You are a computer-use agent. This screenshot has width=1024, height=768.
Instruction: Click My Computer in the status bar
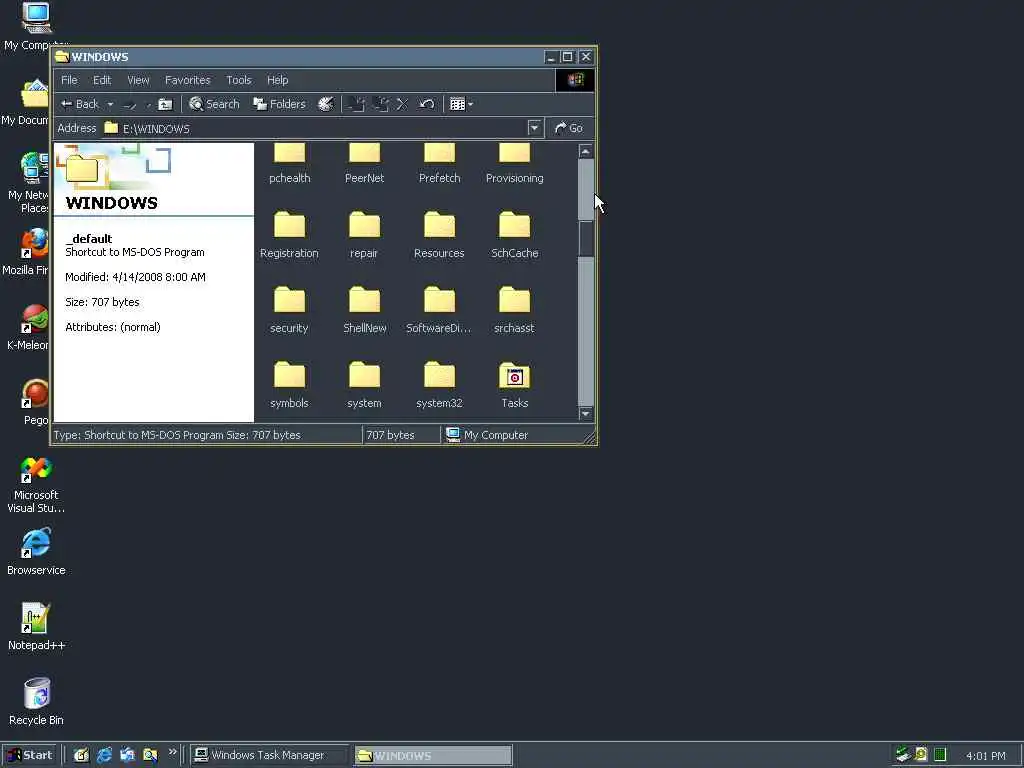point(487,435)
